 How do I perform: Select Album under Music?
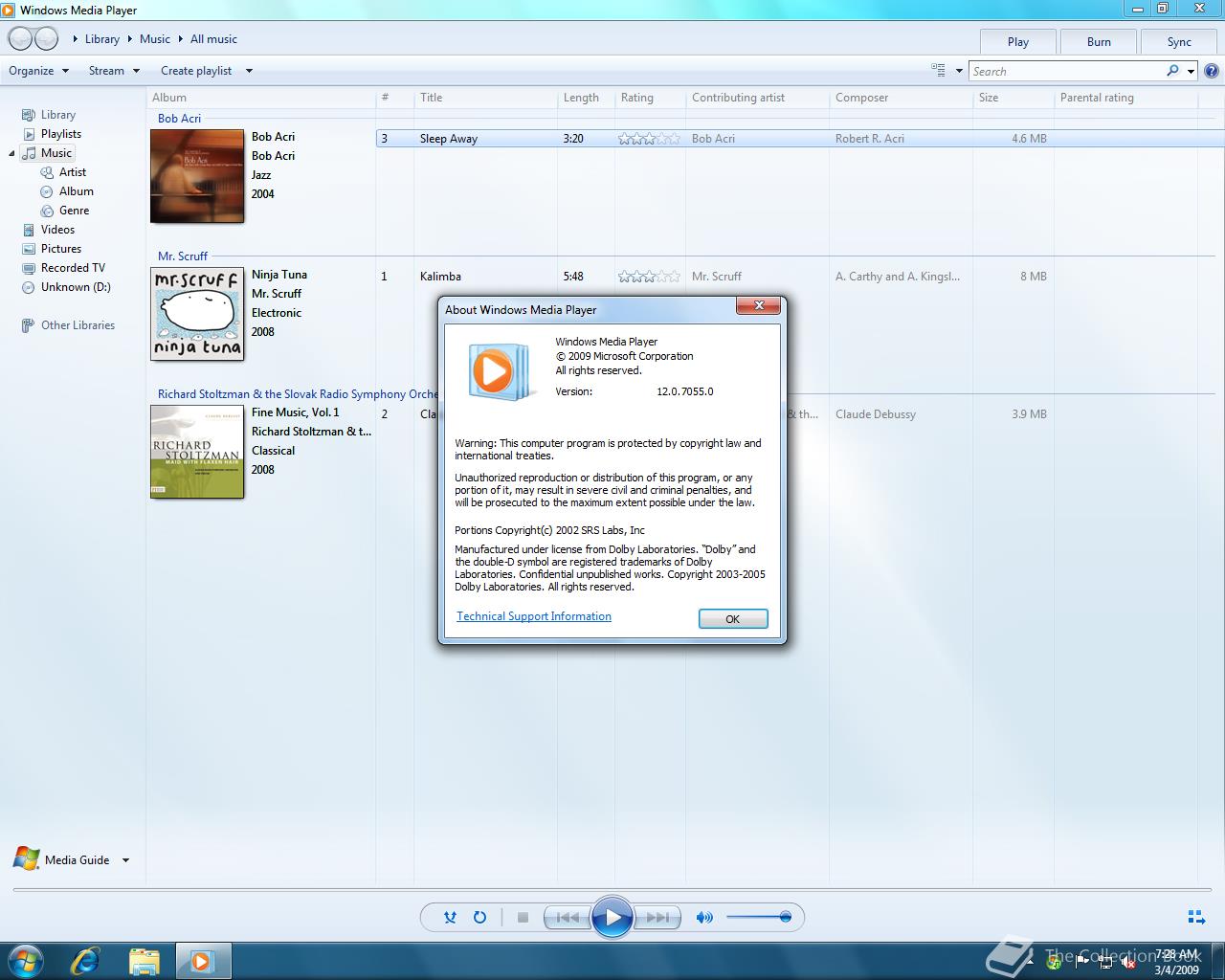[67, 191]
